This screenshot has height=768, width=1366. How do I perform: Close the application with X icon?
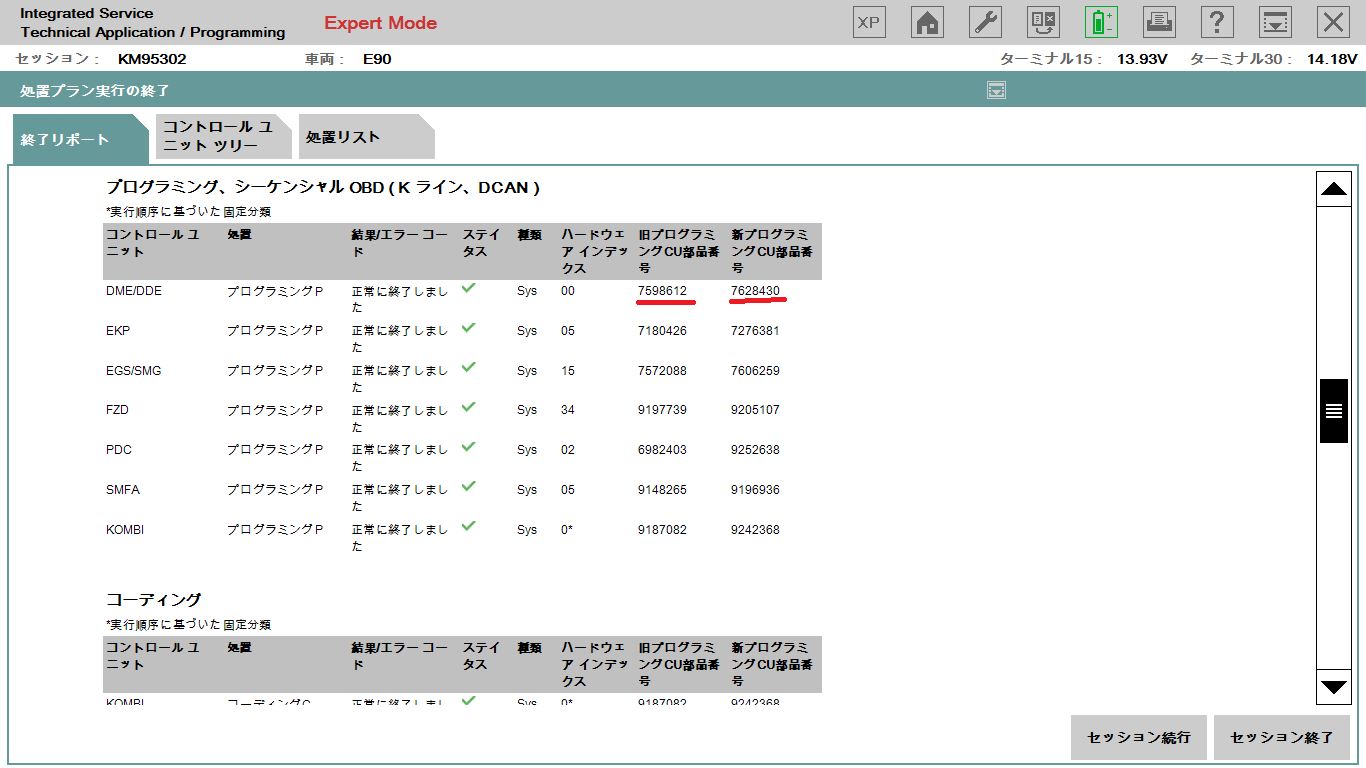pos(1332,22)
